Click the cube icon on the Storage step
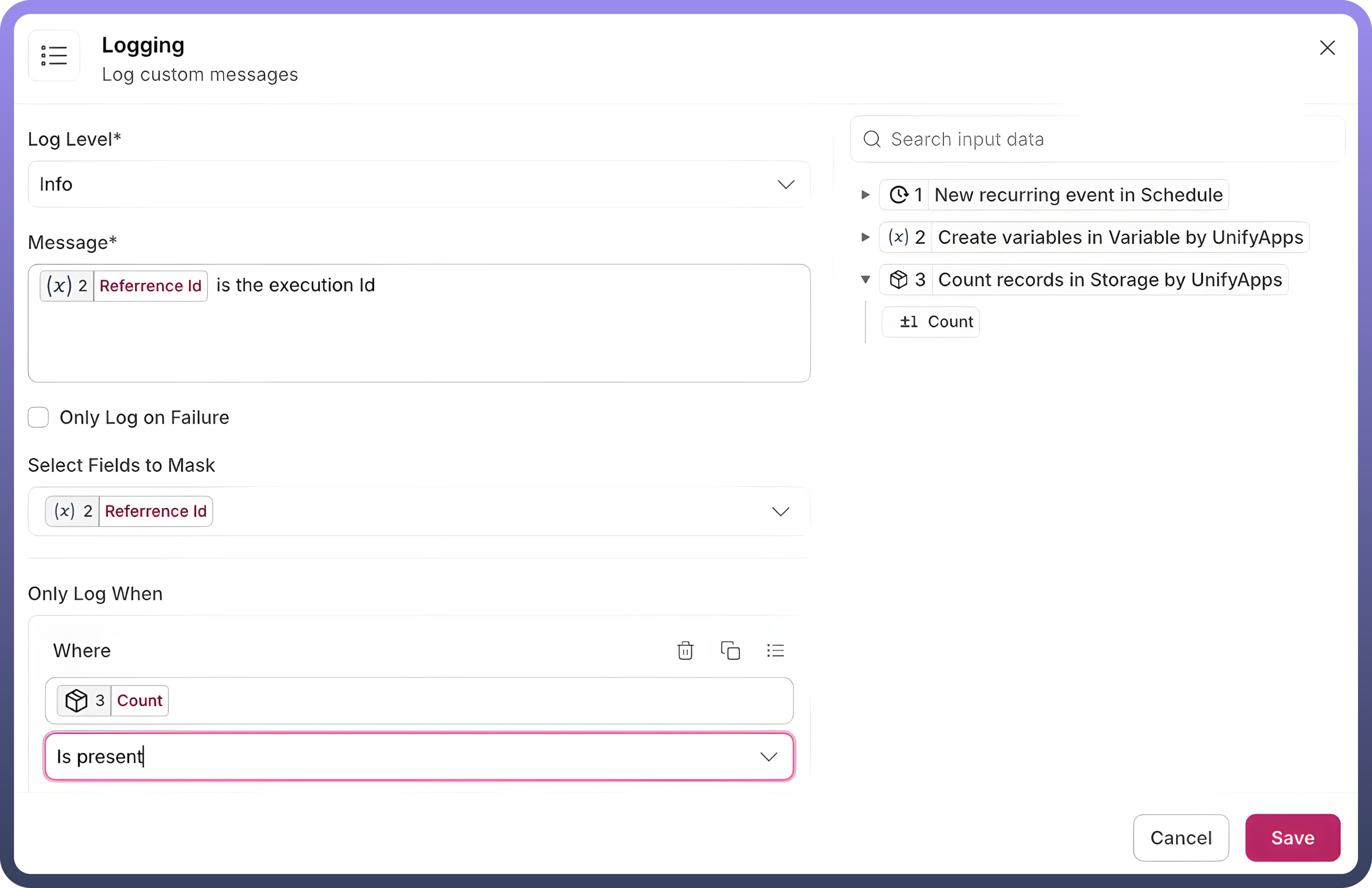 point(898,280)
